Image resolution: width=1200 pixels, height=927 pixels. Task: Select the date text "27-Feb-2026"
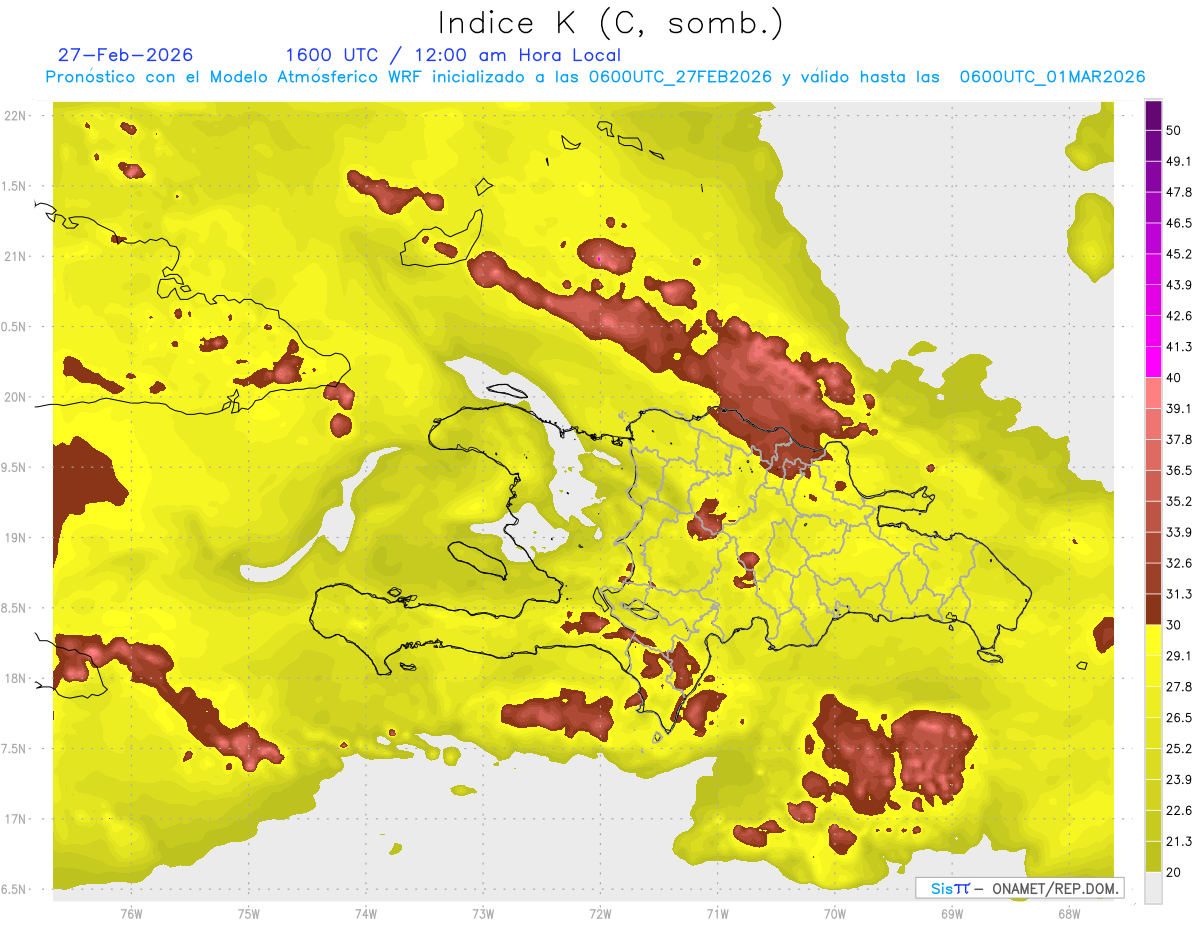pos(125,55)
